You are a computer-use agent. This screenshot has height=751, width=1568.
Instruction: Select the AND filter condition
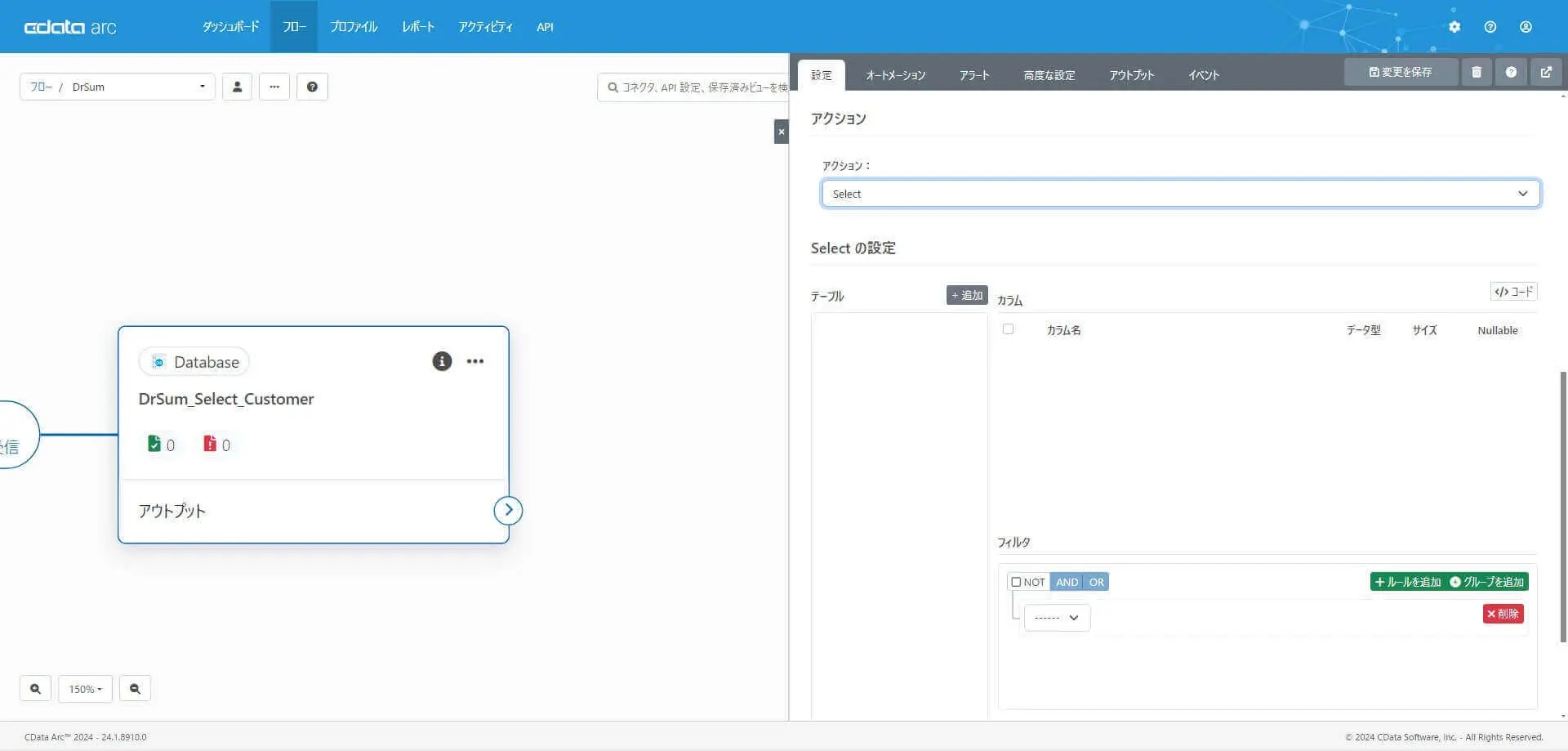click(1067, 582)
